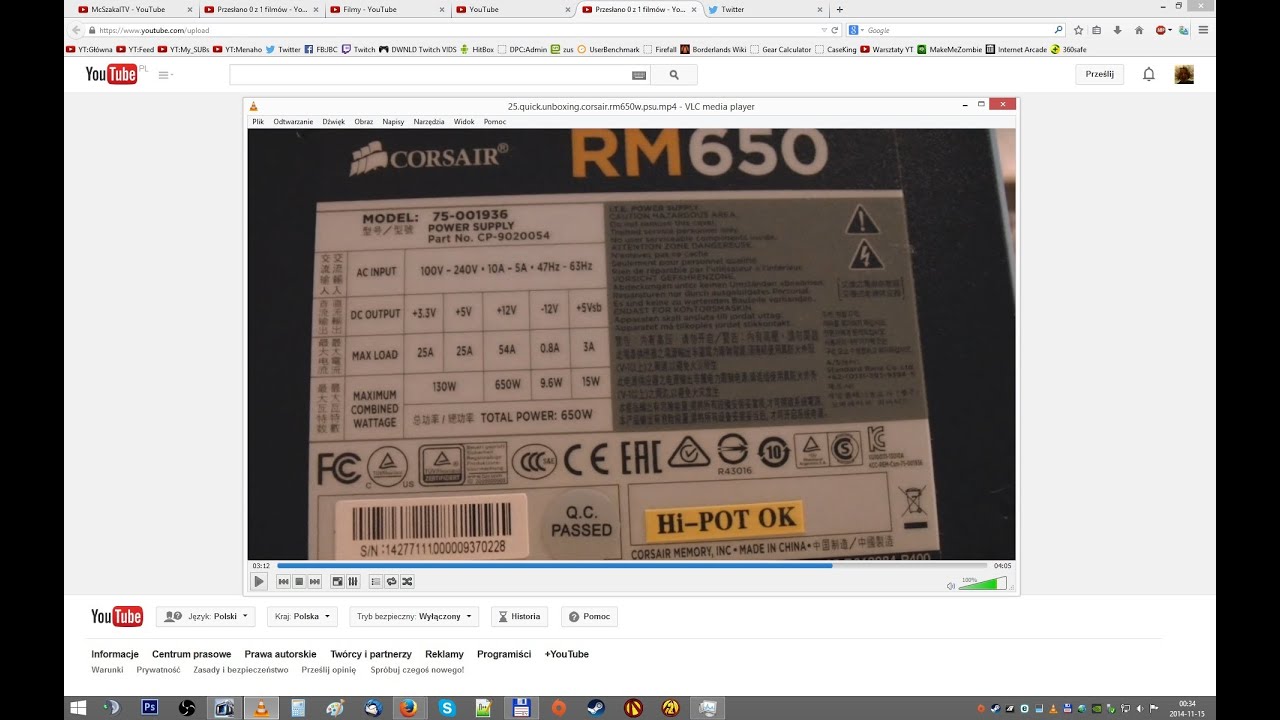Show the VLC playlist
This screenshot has width=1280, height=720.
[x=376, y=581]
